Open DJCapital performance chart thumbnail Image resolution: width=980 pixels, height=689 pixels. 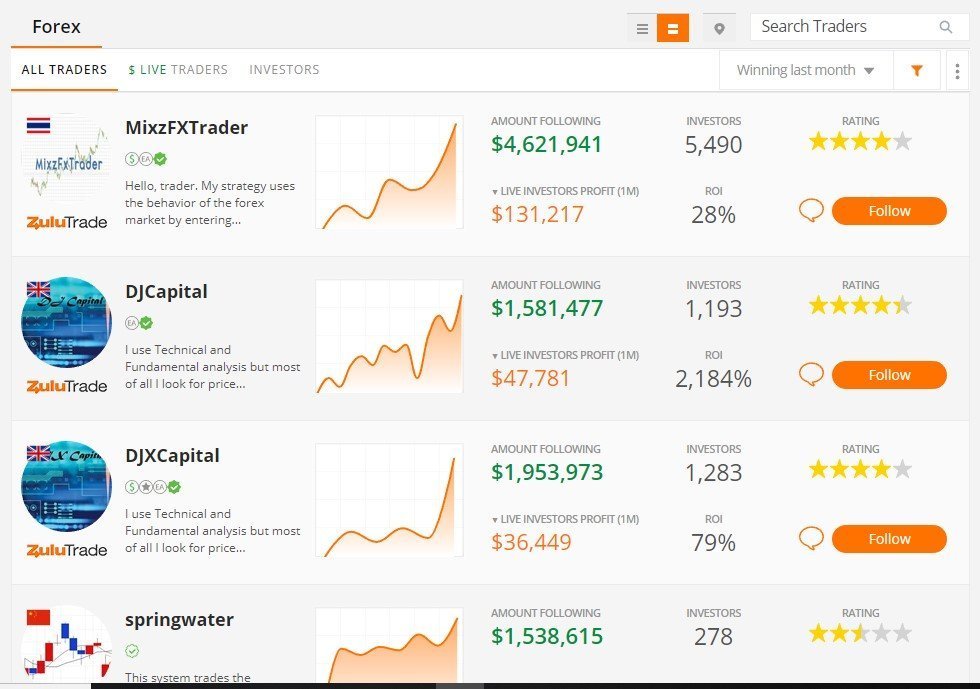[389, 336]
